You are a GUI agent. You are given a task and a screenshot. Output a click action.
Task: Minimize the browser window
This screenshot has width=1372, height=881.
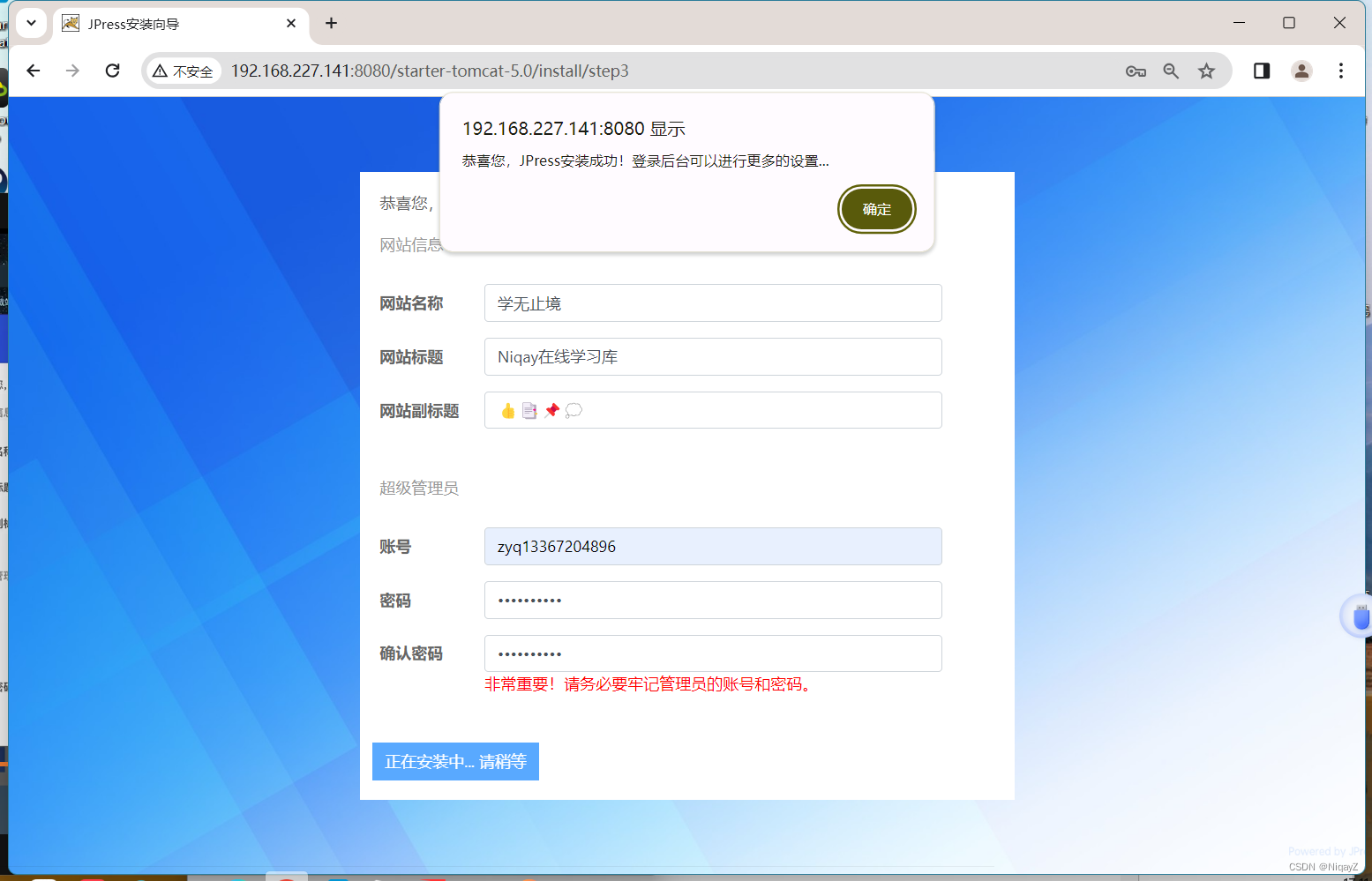pos(1239,23)
